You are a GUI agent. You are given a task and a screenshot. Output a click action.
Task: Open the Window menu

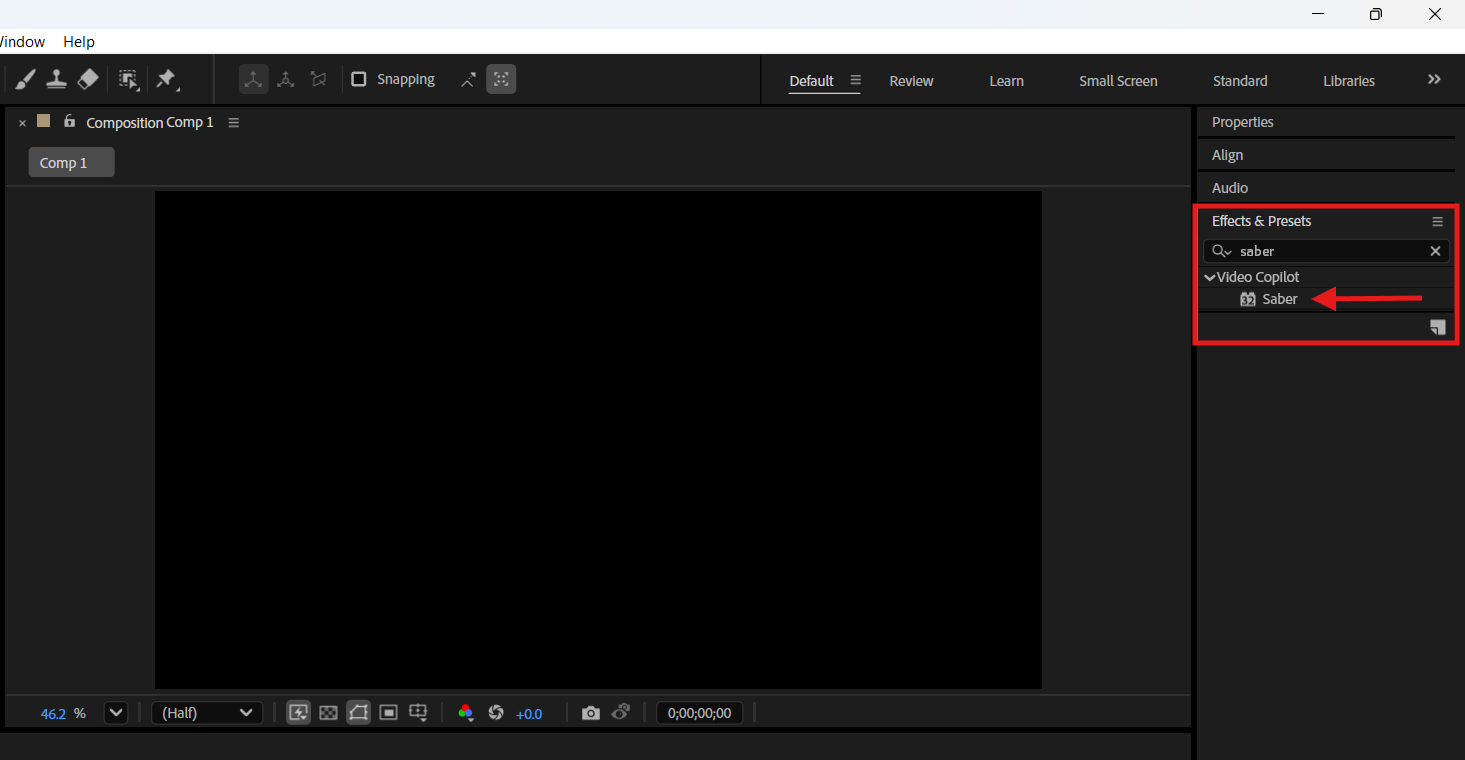click(22, 42)
